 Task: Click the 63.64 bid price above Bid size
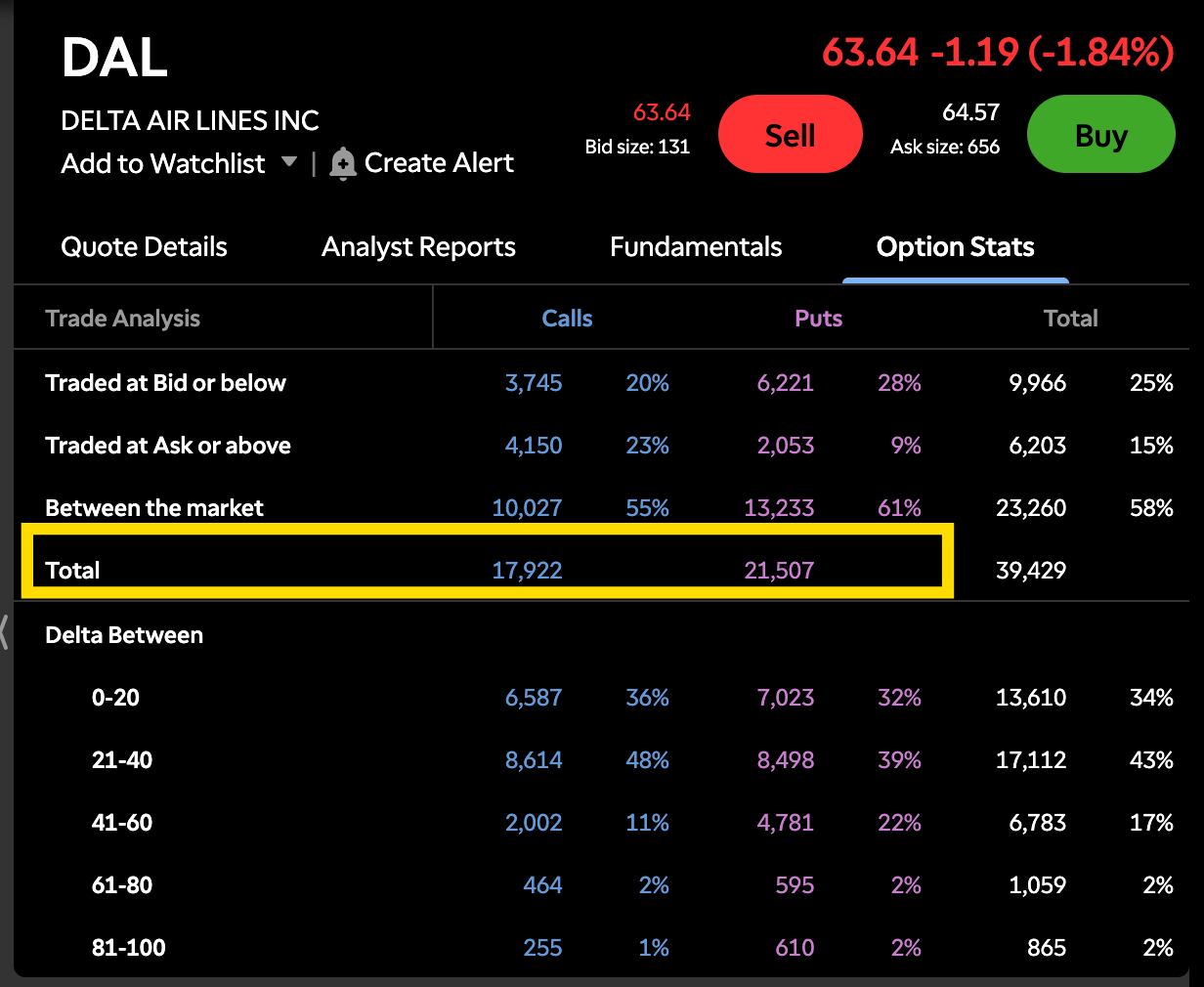[x=661, y=112]
